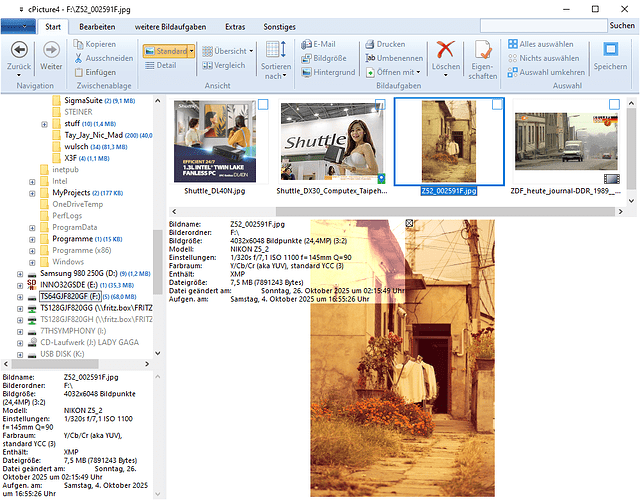This screenshot has height=500, width=640.
Task: Expand the Samsung 980 250G (D:) drive
Action: [21, 272]
